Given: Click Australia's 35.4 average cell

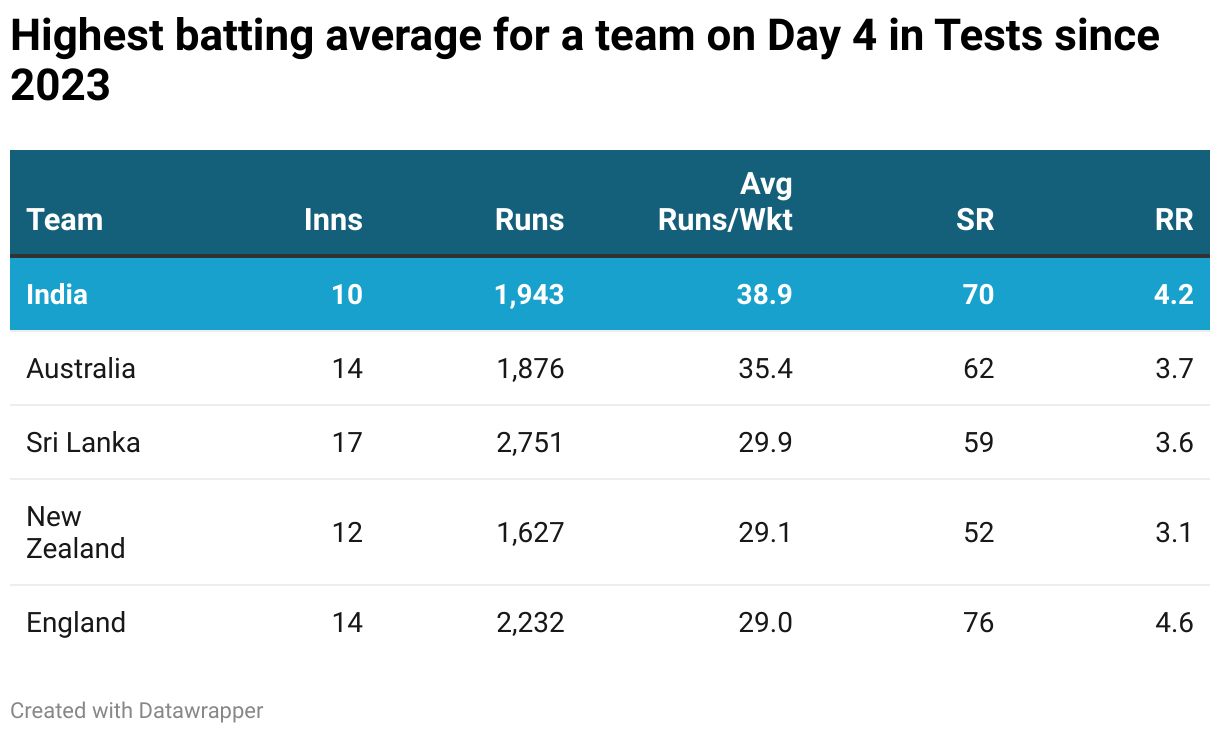Looking at the screenshot, I should tap(765, 368).
